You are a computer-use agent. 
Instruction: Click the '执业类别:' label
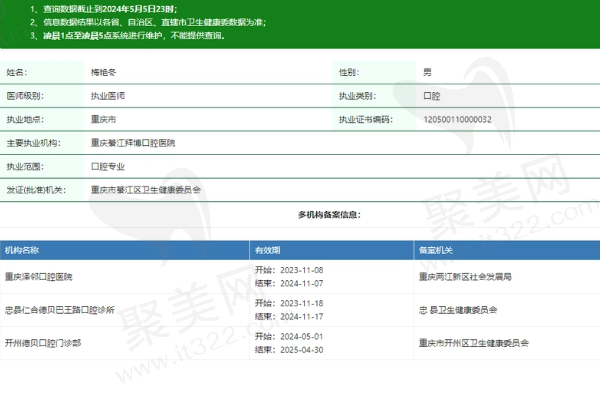pyautogui.click(x=357, y=96)
